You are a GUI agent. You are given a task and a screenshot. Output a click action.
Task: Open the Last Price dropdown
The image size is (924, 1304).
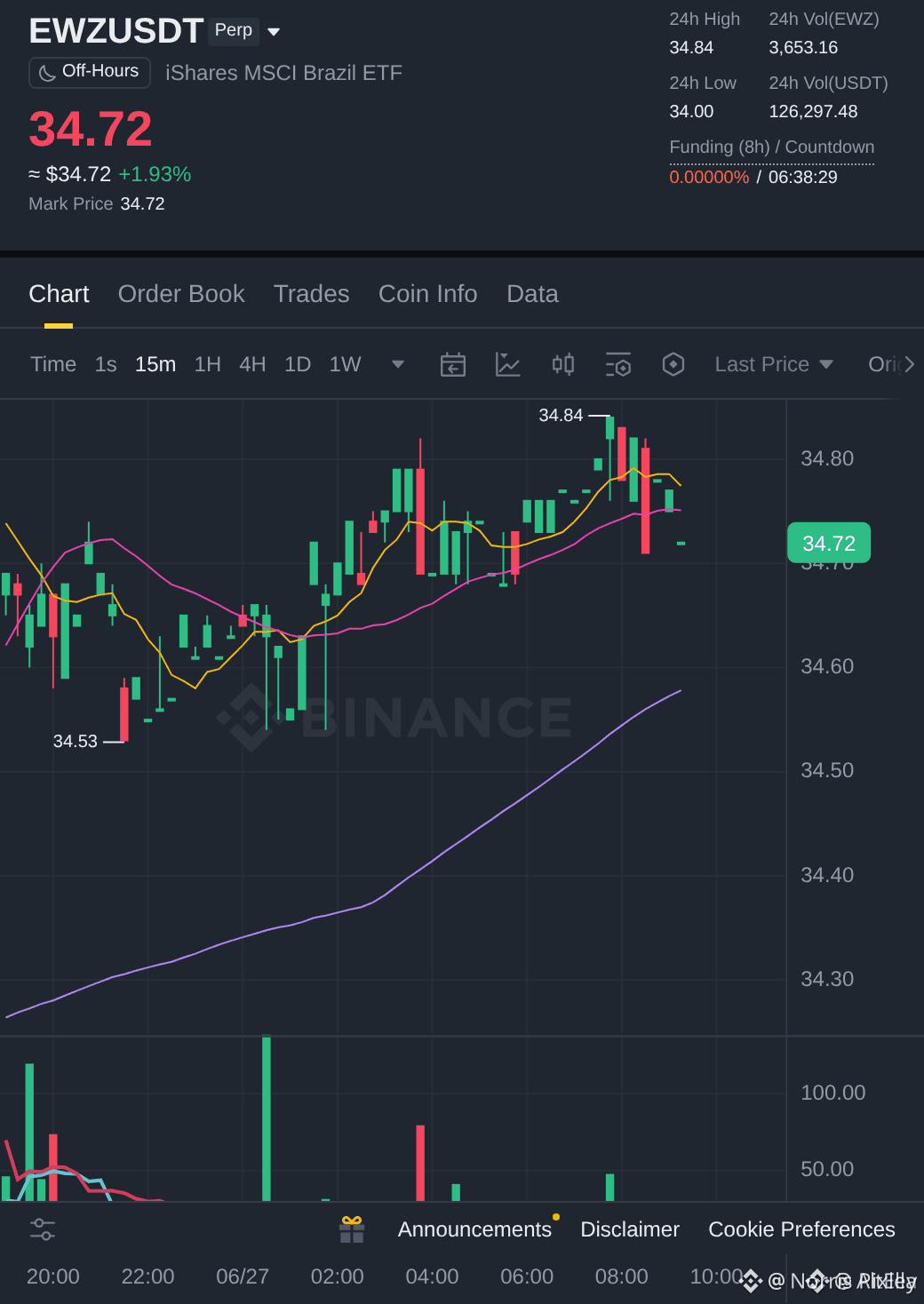(774, 364)
